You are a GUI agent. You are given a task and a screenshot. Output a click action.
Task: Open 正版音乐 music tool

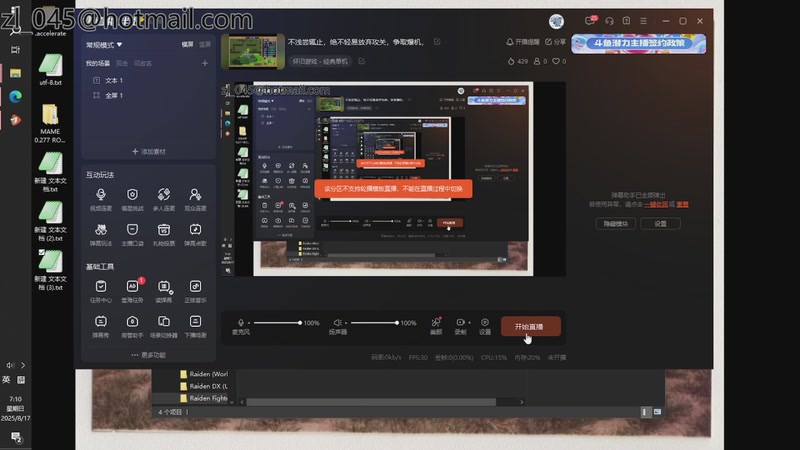[x=195, y=291]
